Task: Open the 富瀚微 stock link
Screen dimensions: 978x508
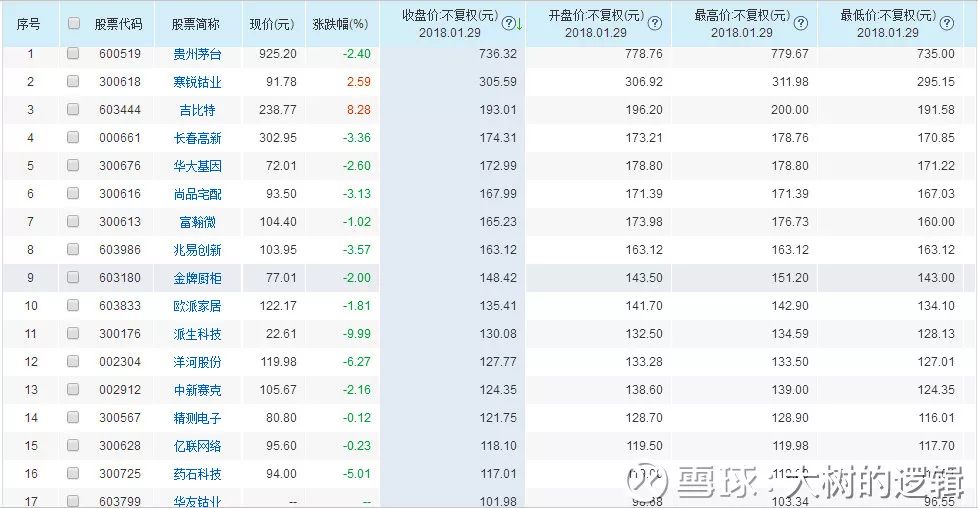Action: click(197, 222)
